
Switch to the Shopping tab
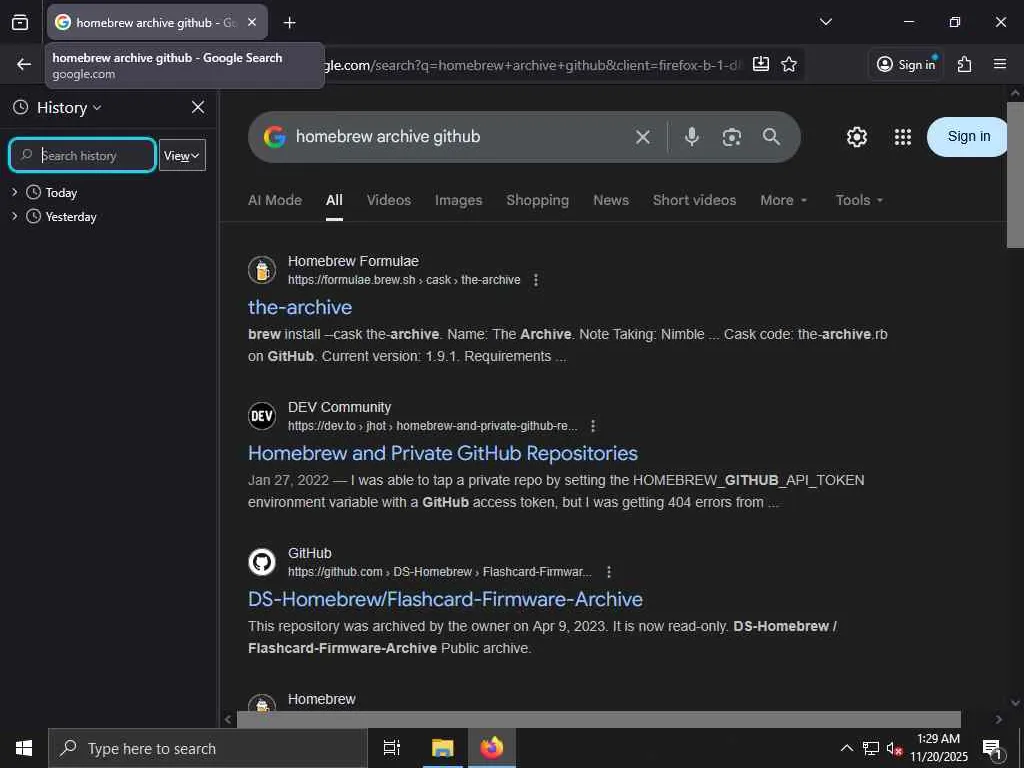coord(537,200)
